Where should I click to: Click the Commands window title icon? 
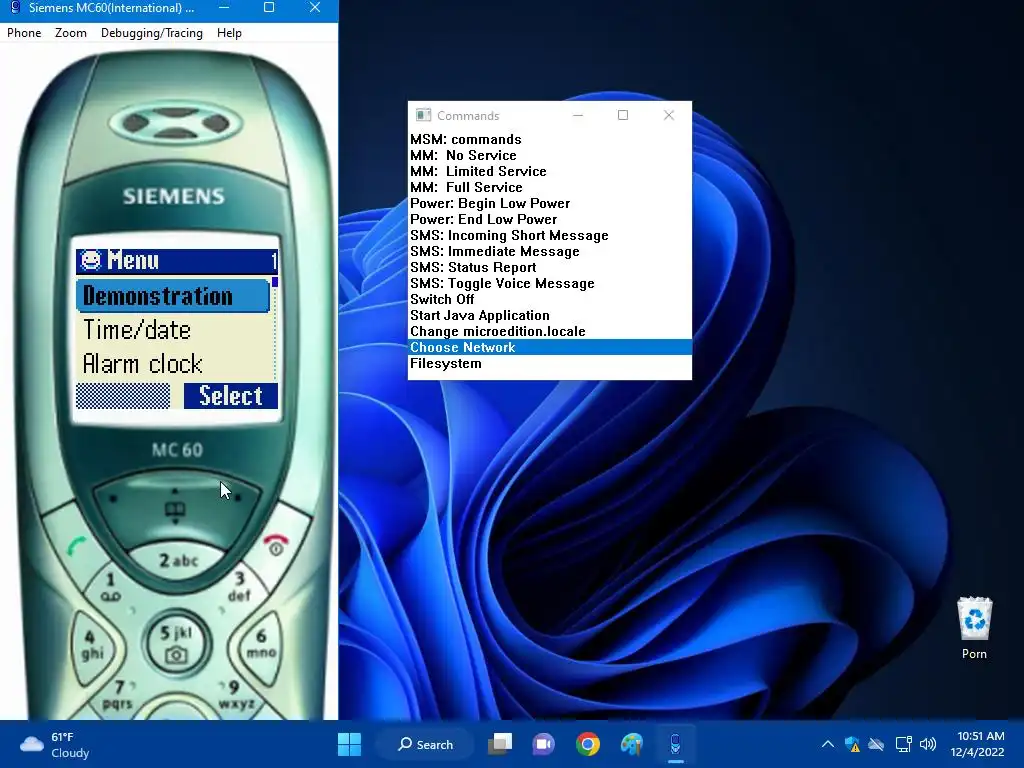tap(423, 115)
